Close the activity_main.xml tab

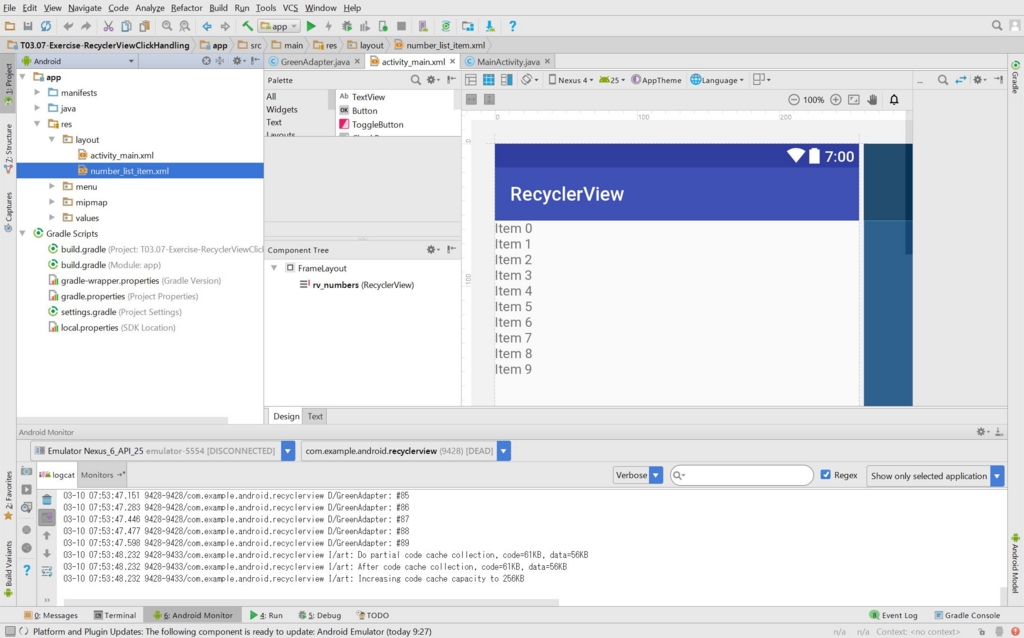[x=453, y=61]
